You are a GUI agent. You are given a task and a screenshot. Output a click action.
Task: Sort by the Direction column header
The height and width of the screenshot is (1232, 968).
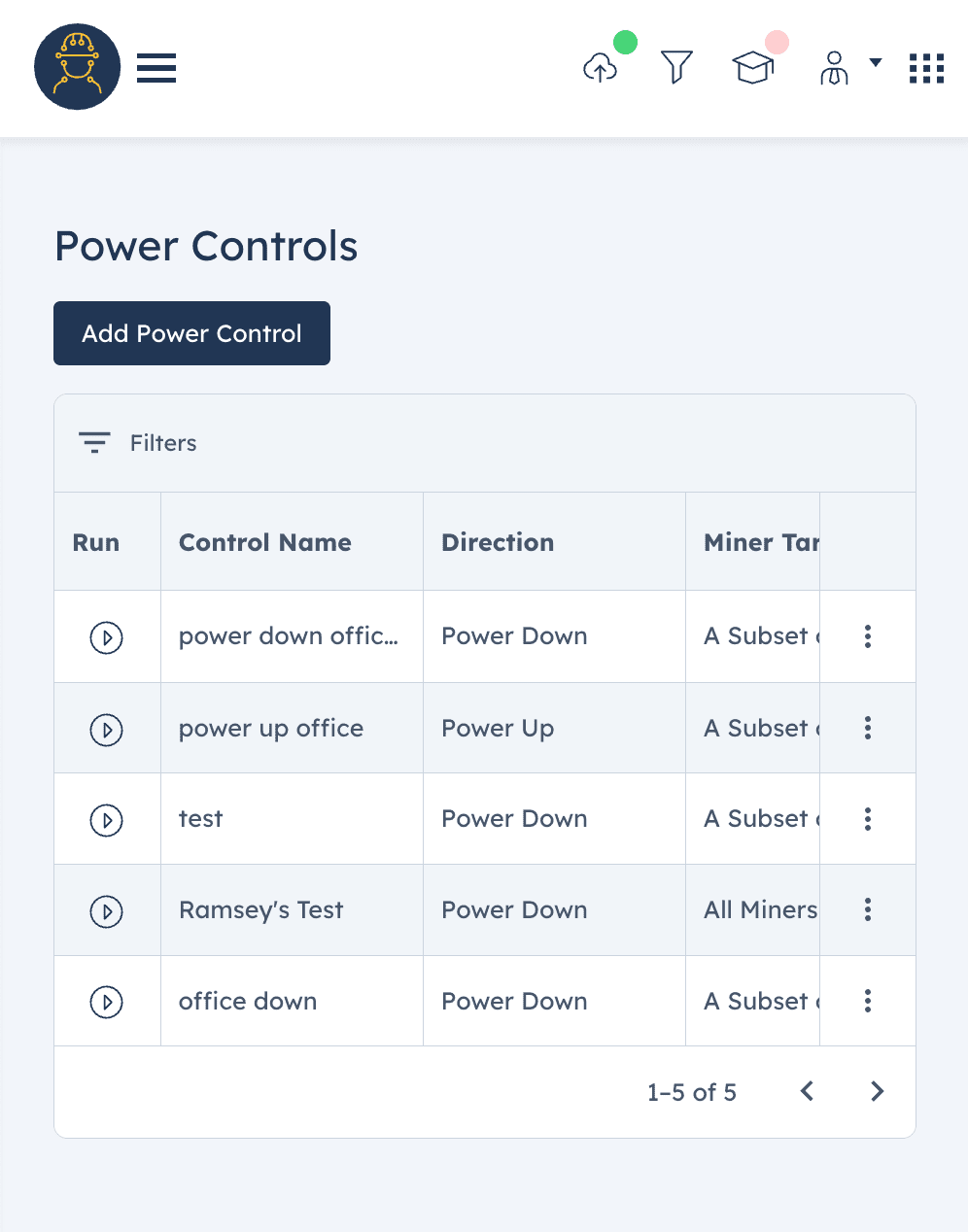(498, 542)
